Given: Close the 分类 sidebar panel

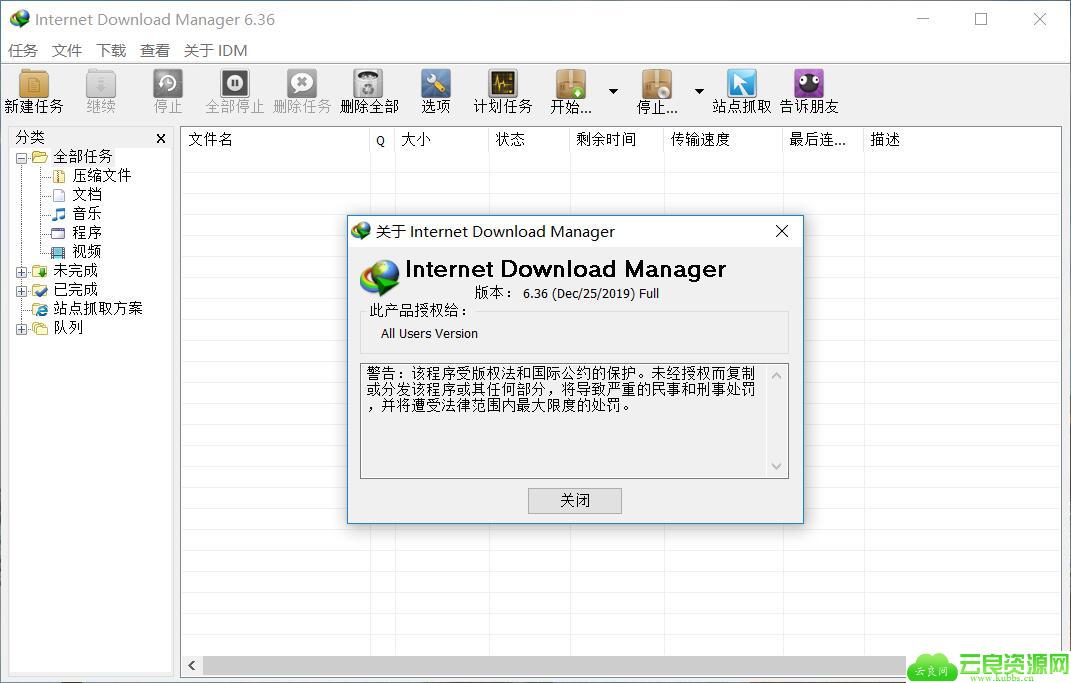Looking at the screenshot, I should point(161,139).
